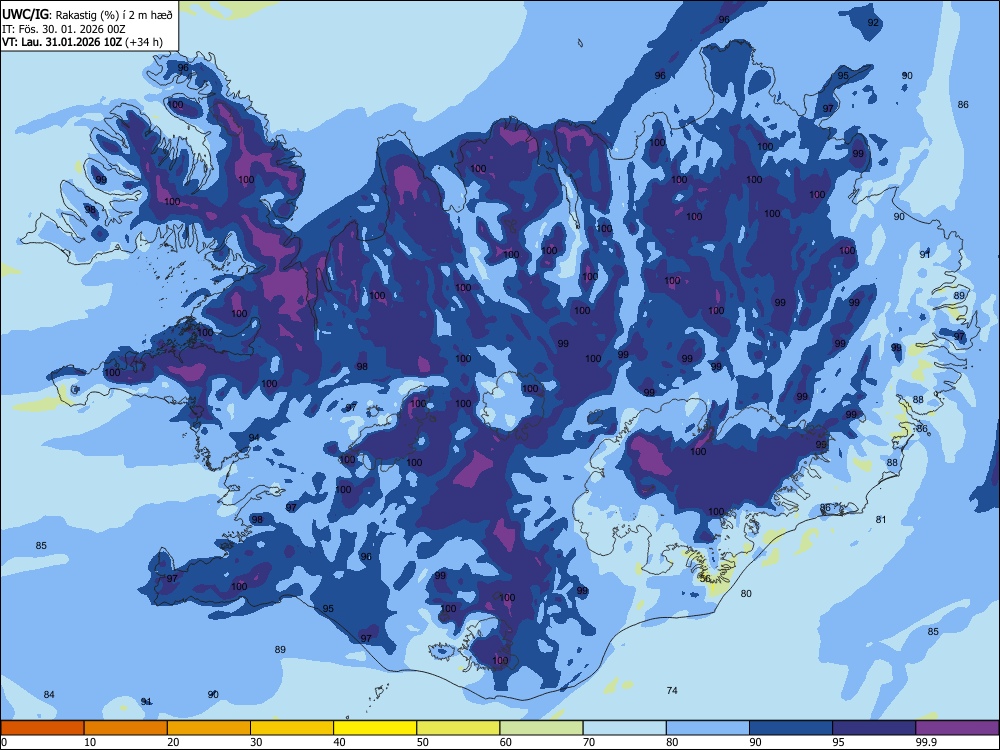
Task: Click the legend tick label '30'
Action: [x=256, y=742]
